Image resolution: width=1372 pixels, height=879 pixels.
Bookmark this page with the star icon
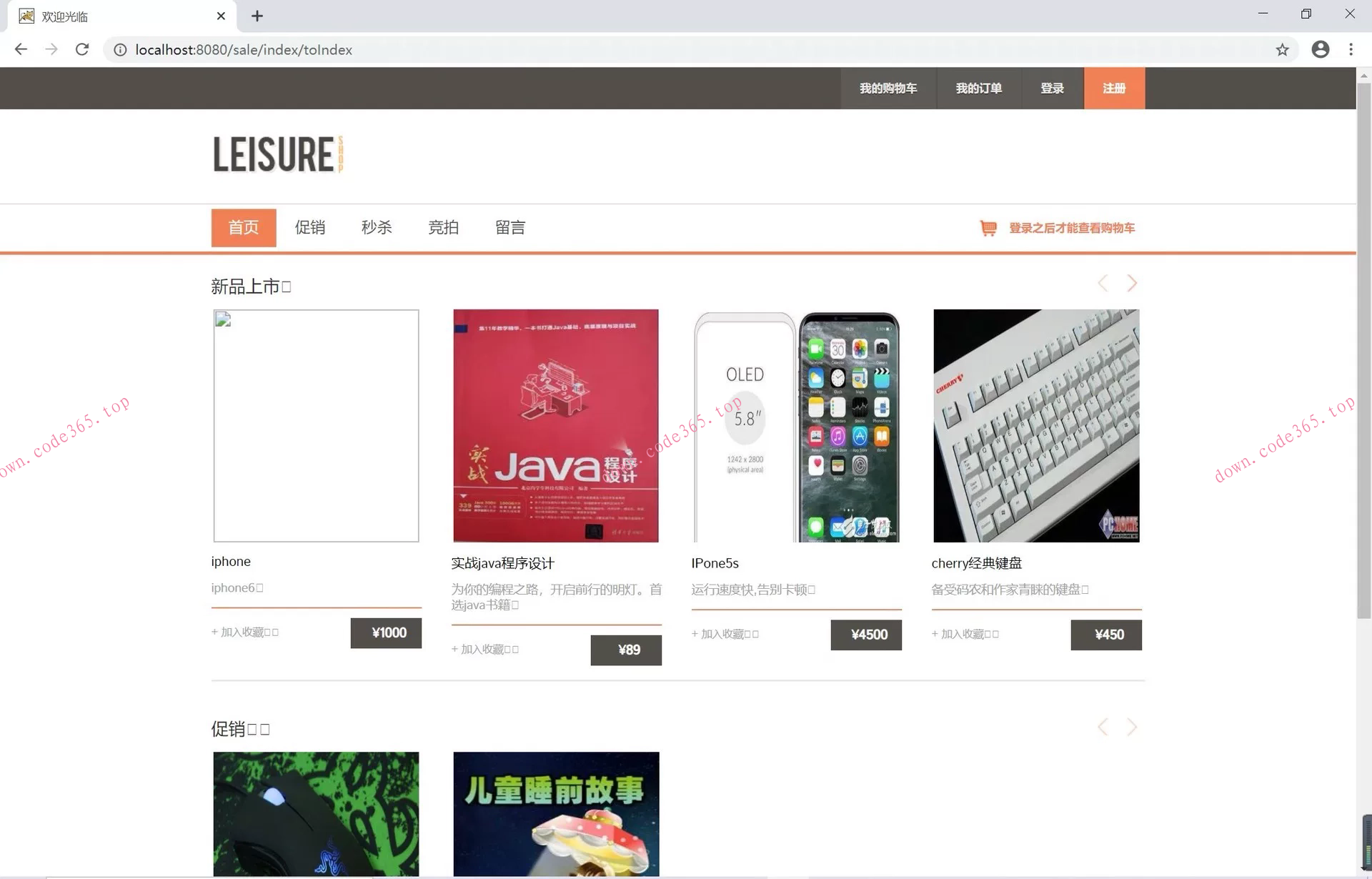[x=1282, y=49]
